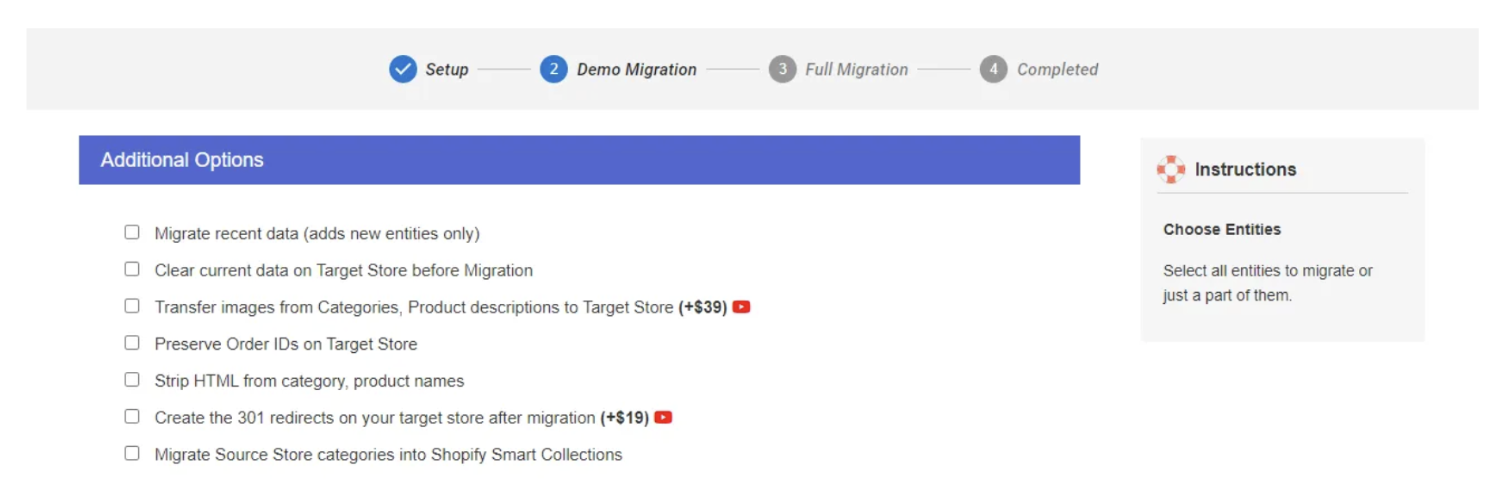Click the Full Migration step 3 circle
Image resolution: width=1498 pixels, height=500 pixels.
(782, 69)
